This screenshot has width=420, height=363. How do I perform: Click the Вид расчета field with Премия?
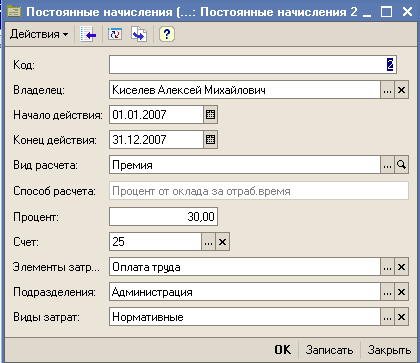click(x=245, y=165)
